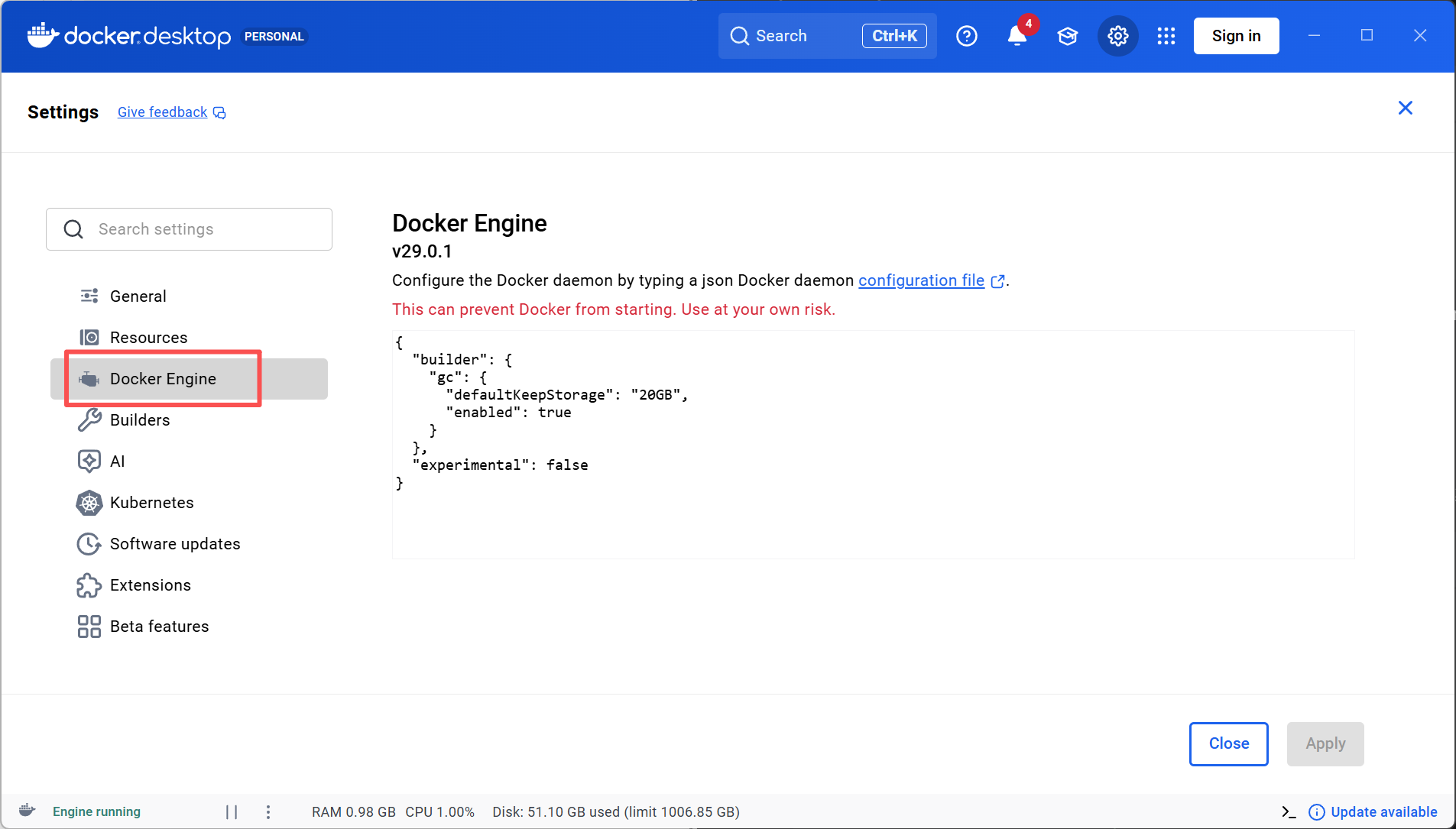Click the "experimental": false line
Viewport: 1456px width, 829px height.
pos(500,465)
